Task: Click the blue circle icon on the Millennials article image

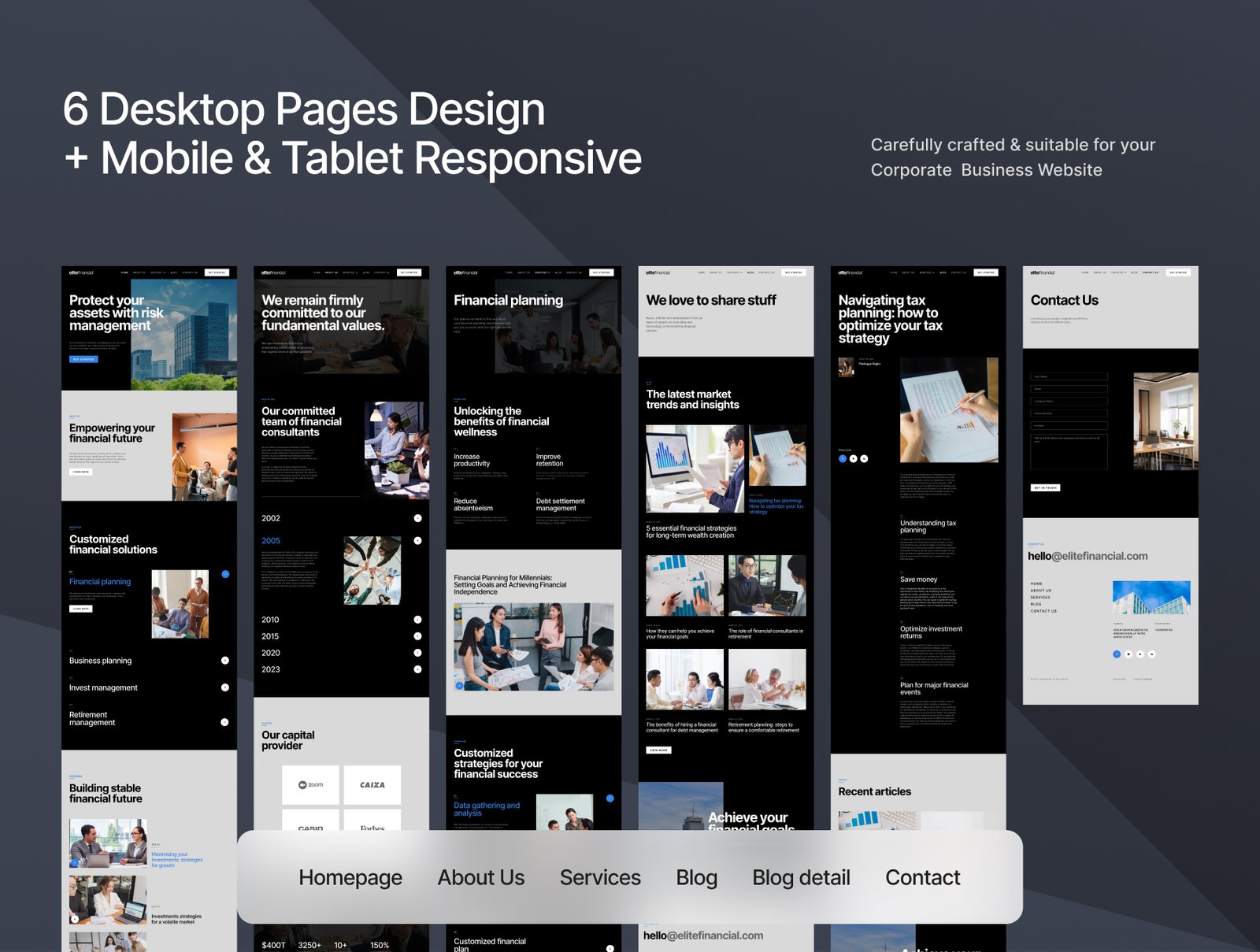Action: (x=460, y=685)
